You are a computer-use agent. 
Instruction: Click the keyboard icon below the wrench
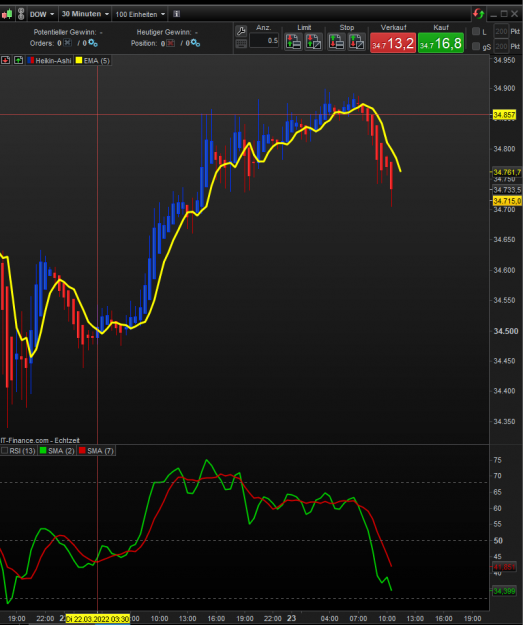point(241,43)
